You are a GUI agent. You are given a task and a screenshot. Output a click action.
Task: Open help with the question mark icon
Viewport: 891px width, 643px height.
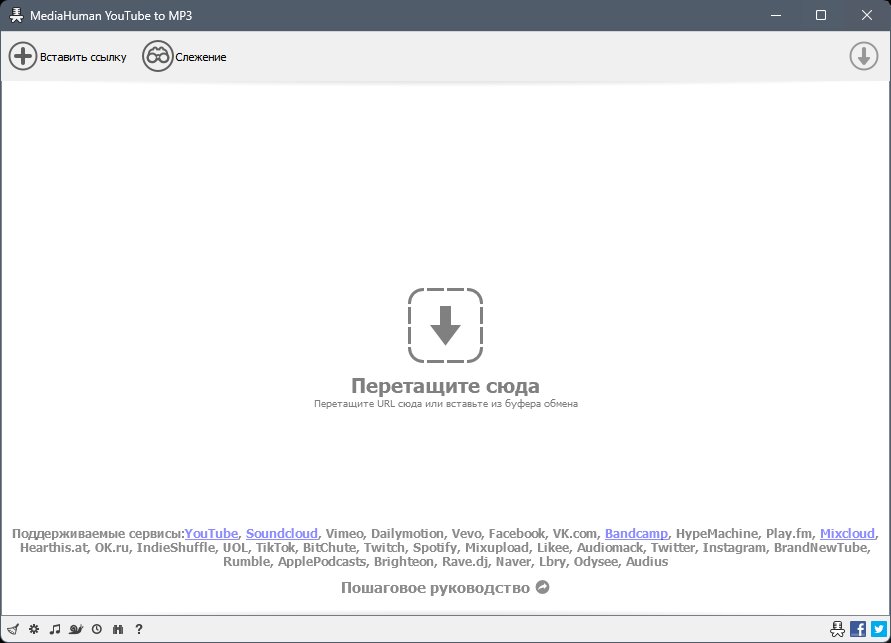coord(139,629)
